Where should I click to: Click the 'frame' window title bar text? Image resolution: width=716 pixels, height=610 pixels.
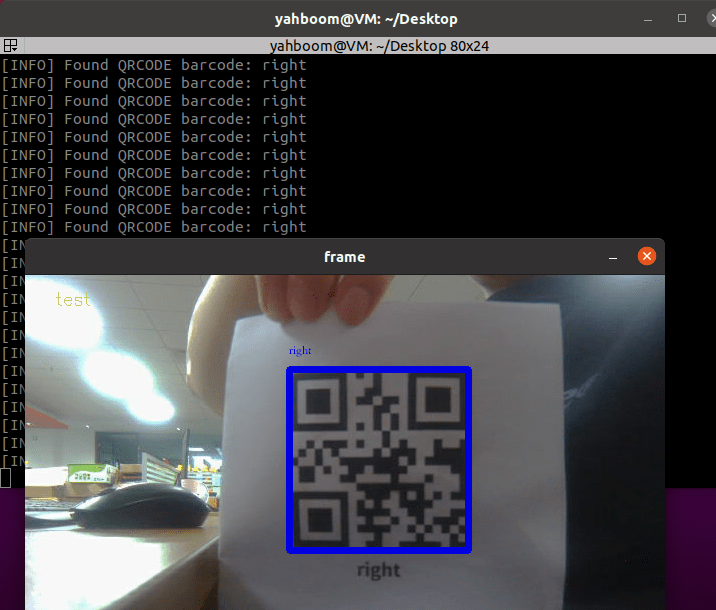point(344,257)
